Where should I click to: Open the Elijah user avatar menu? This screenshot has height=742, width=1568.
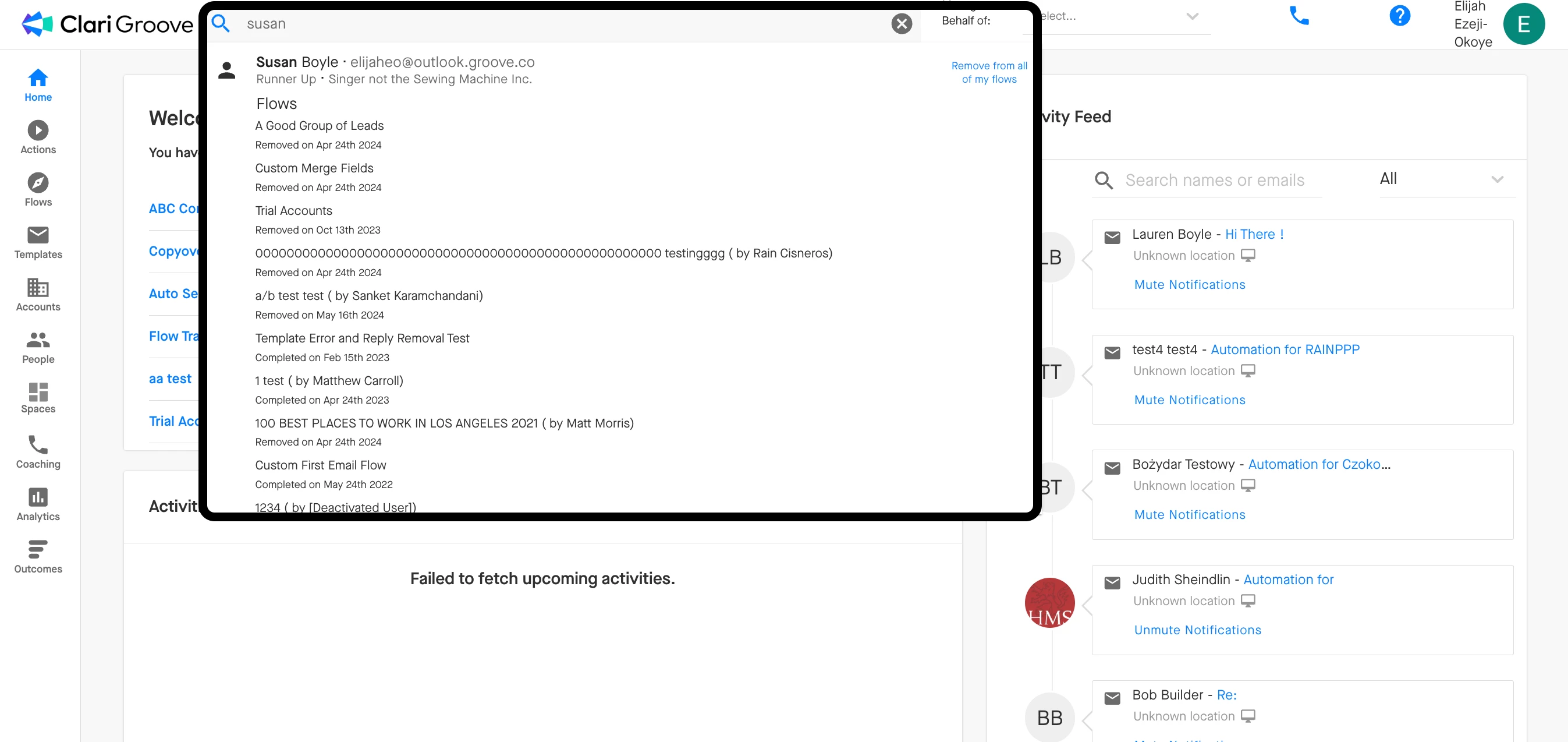click(x=1524, y=24)
